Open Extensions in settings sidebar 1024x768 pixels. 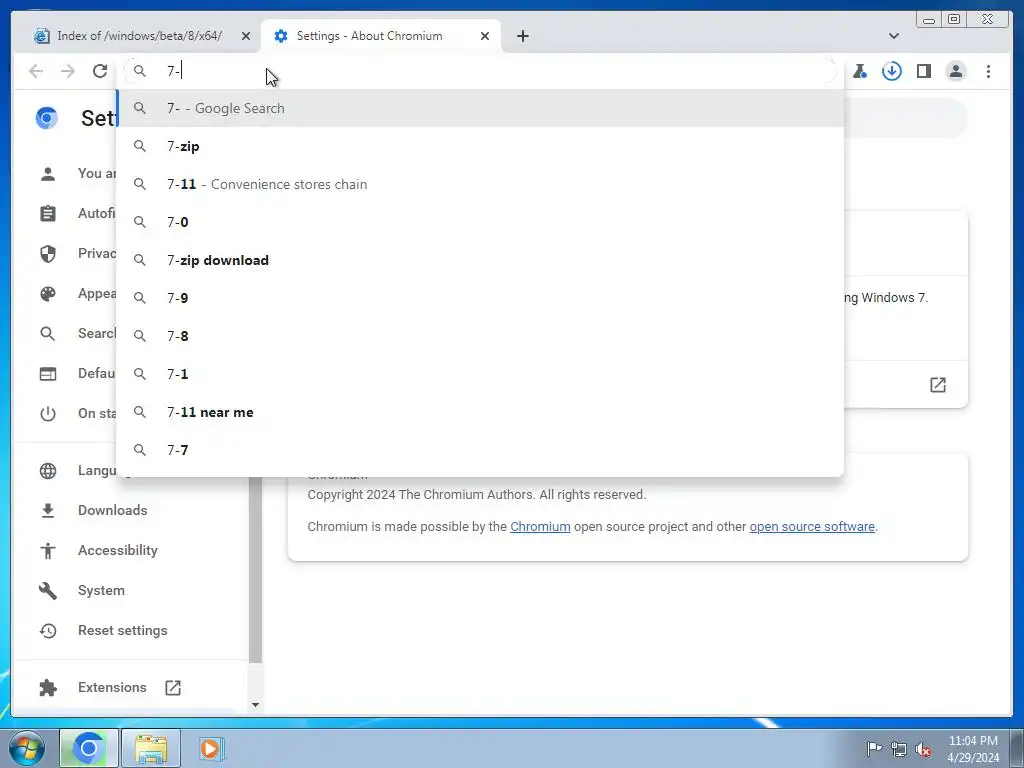pyautogui.click(x=112, y=687)
